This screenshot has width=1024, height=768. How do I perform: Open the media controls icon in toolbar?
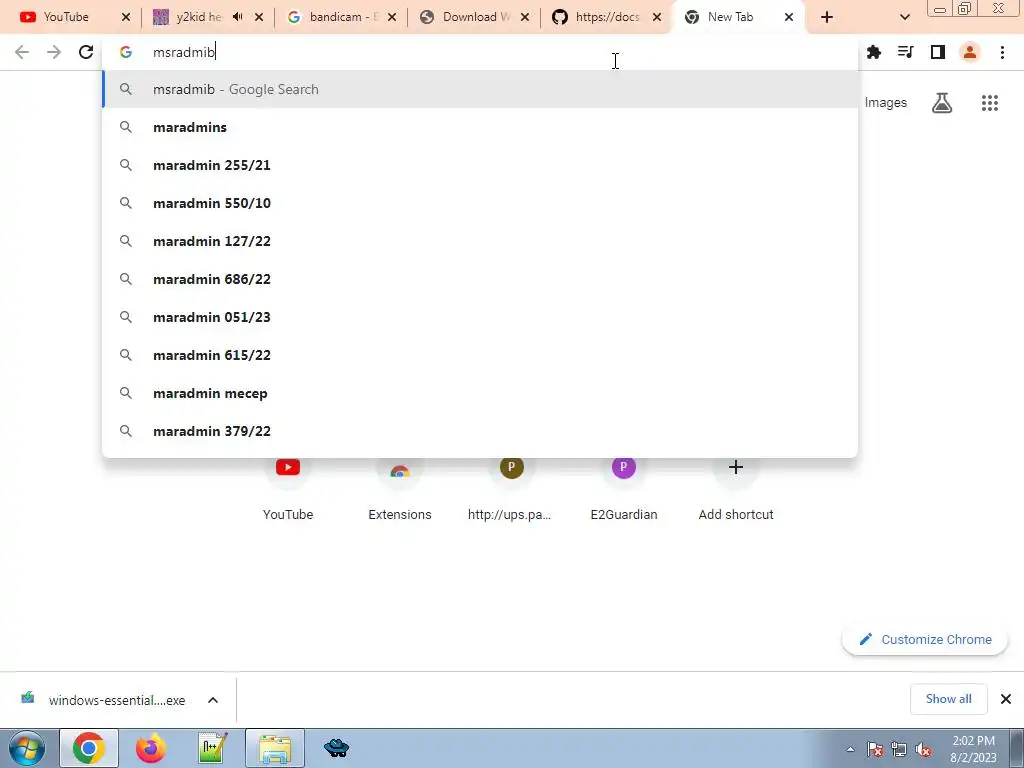click(905, 52)
